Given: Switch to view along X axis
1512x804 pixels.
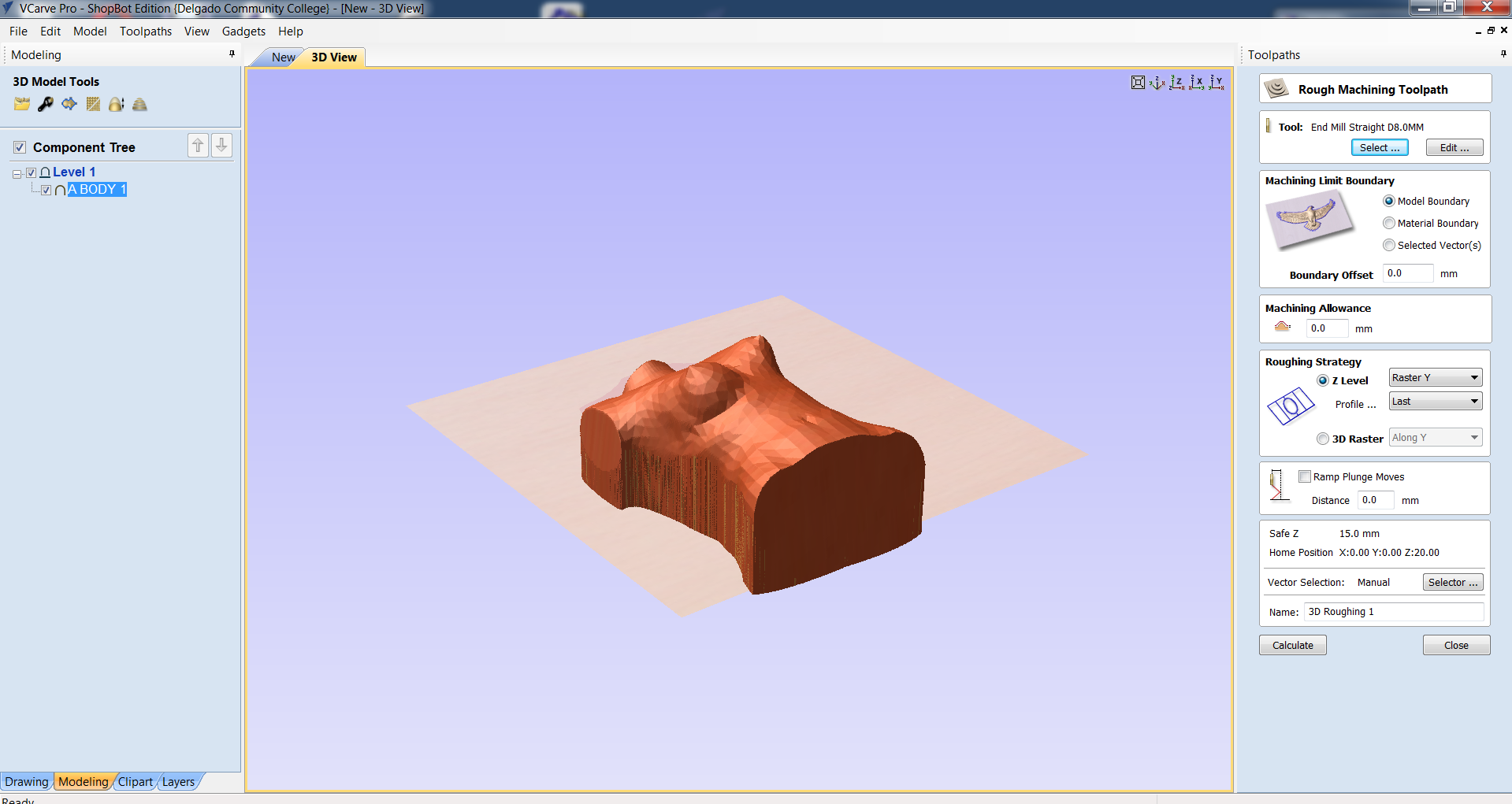Looking at the screenshot, I should [1197, 83].
